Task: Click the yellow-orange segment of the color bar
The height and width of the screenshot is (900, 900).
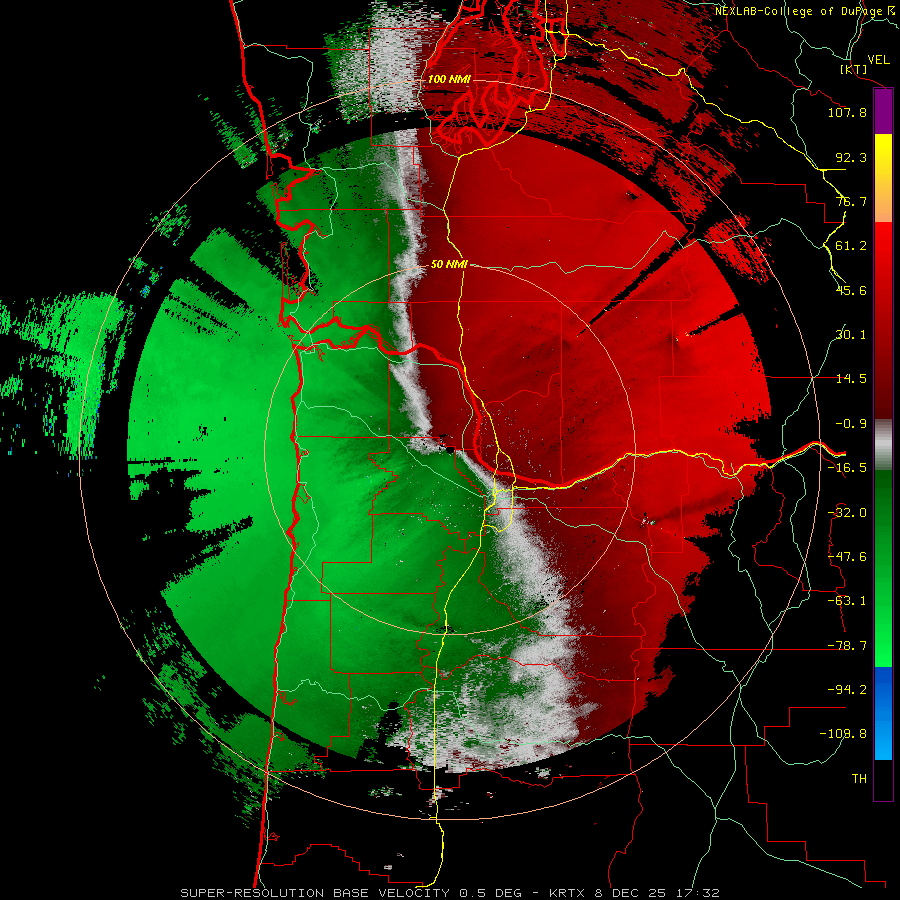Action: pos(883,178)
